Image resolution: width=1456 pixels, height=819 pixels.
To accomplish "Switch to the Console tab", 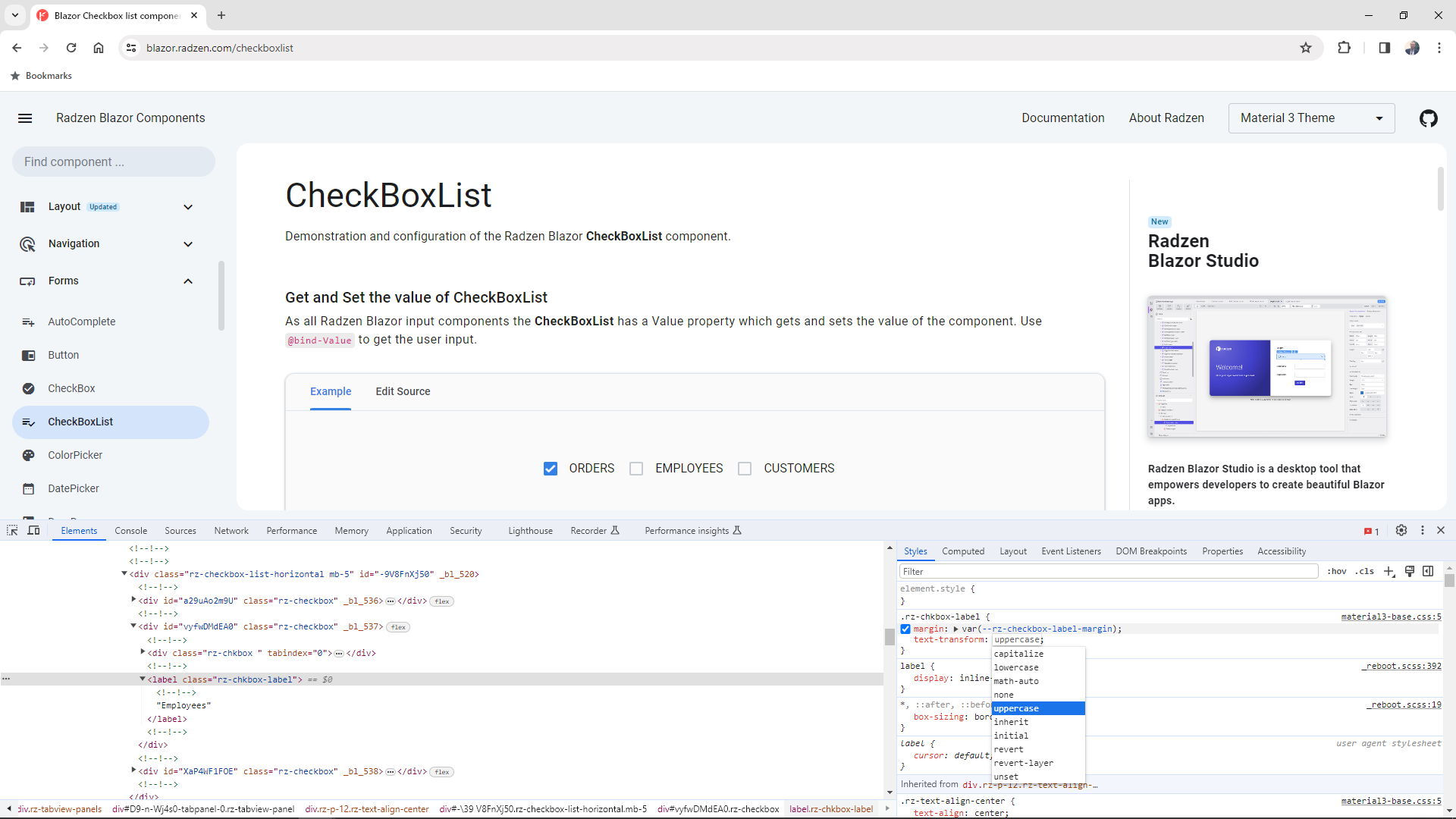I will click(131, 531).
